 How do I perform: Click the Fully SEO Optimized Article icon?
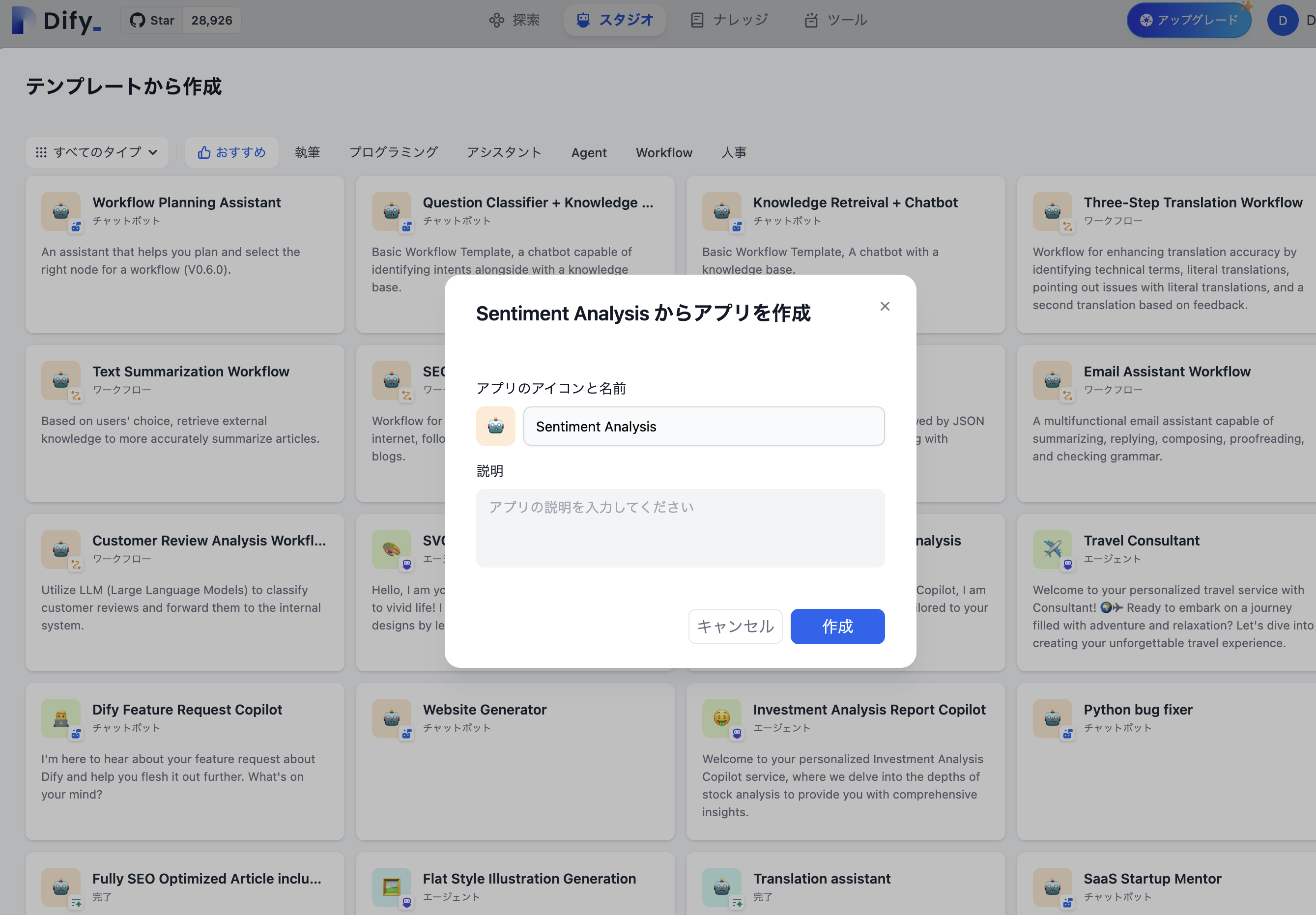(x=61, y=887)
